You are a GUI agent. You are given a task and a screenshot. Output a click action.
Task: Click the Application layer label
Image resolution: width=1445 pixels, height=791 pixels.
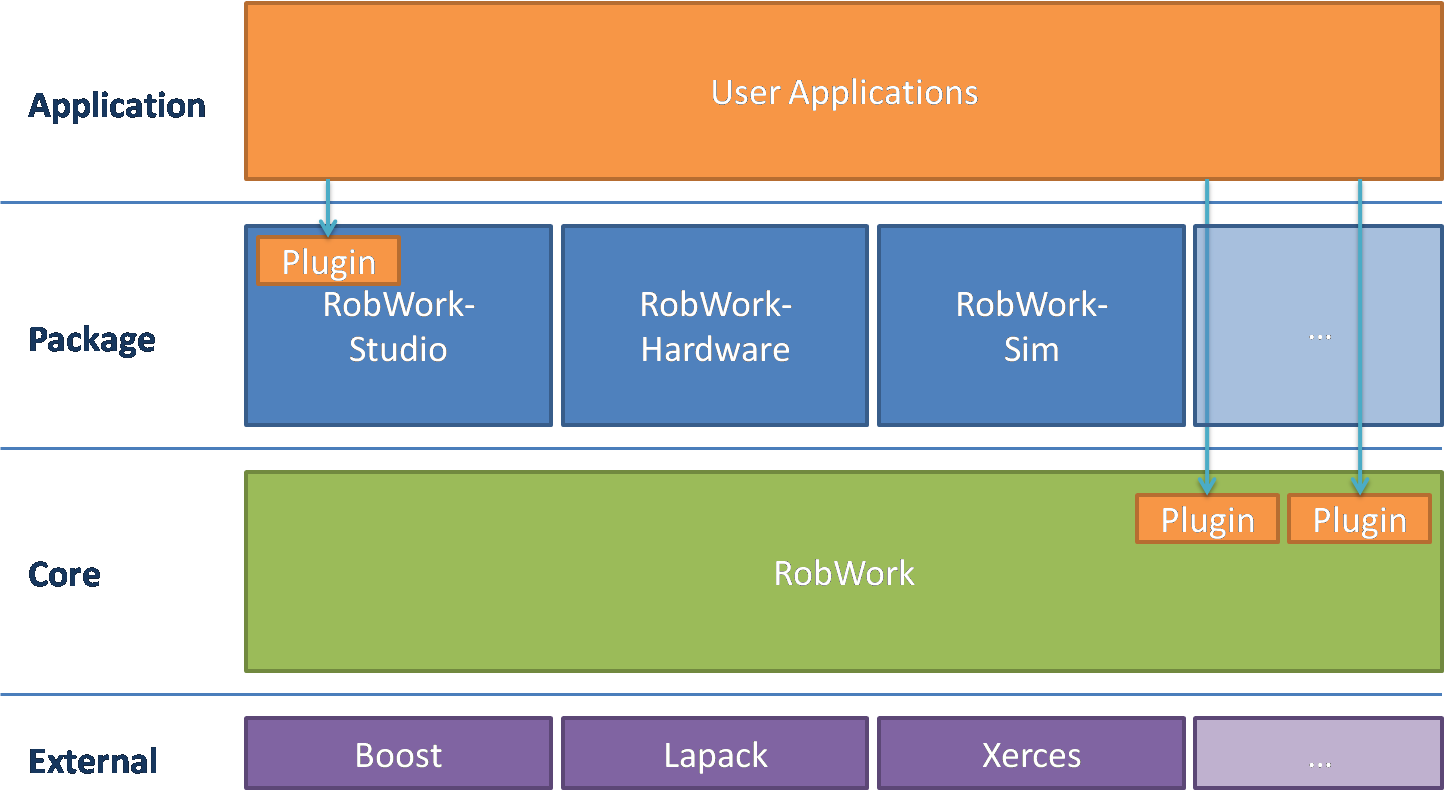[117, 106]
